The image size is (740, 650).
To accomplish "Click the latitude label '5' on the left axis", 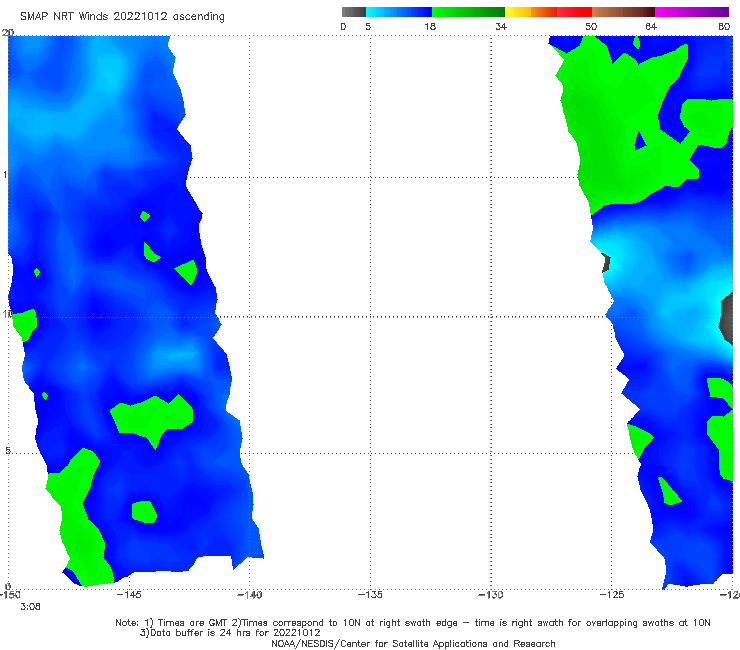I will pos(8,451).
